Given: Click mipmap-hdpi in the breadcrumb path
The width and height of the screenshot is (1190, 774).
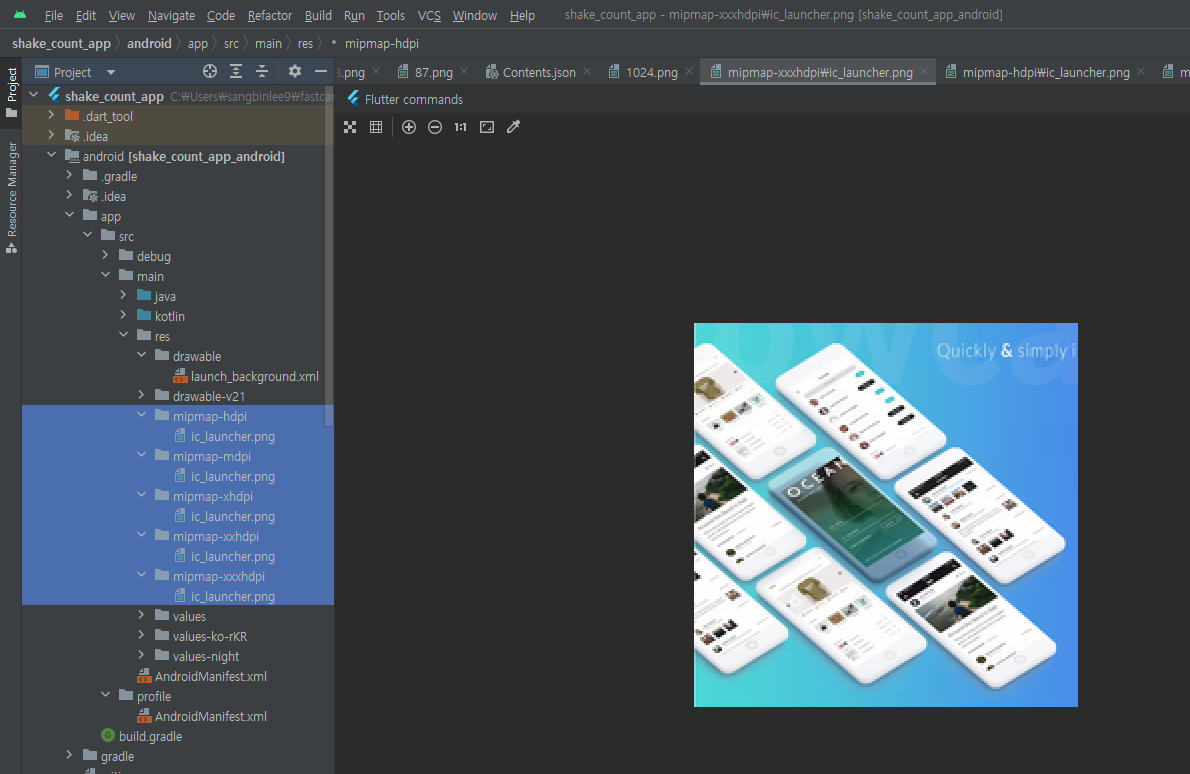Looking at the screenshot, I should tap(382, 43).
